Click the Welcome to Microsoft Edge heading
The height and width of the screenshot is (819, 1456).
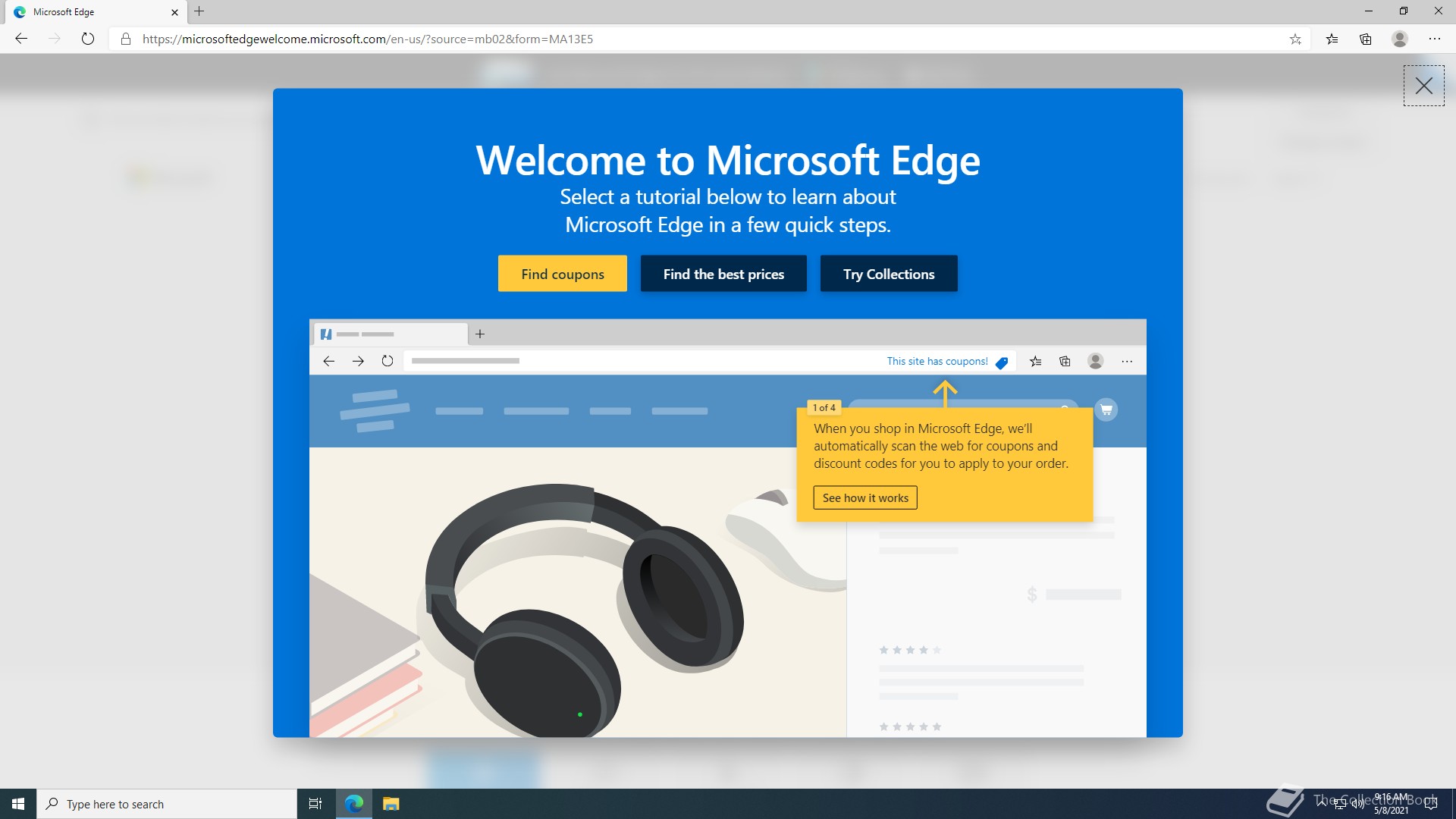point(728,160)
